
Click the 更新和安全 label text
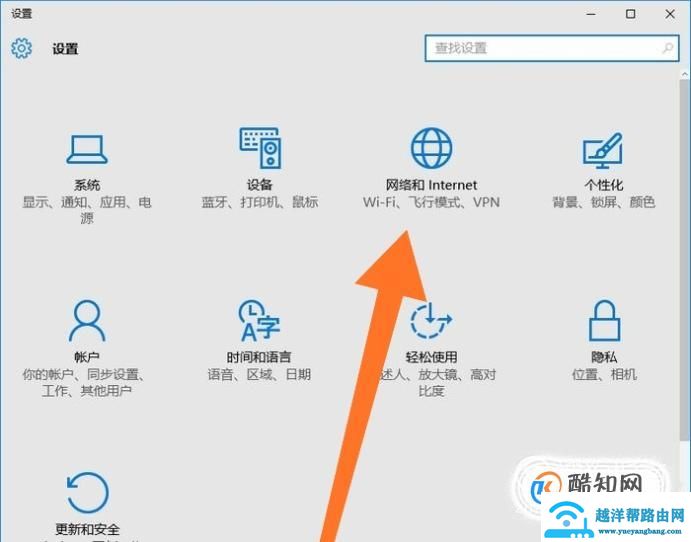(87, 529)
